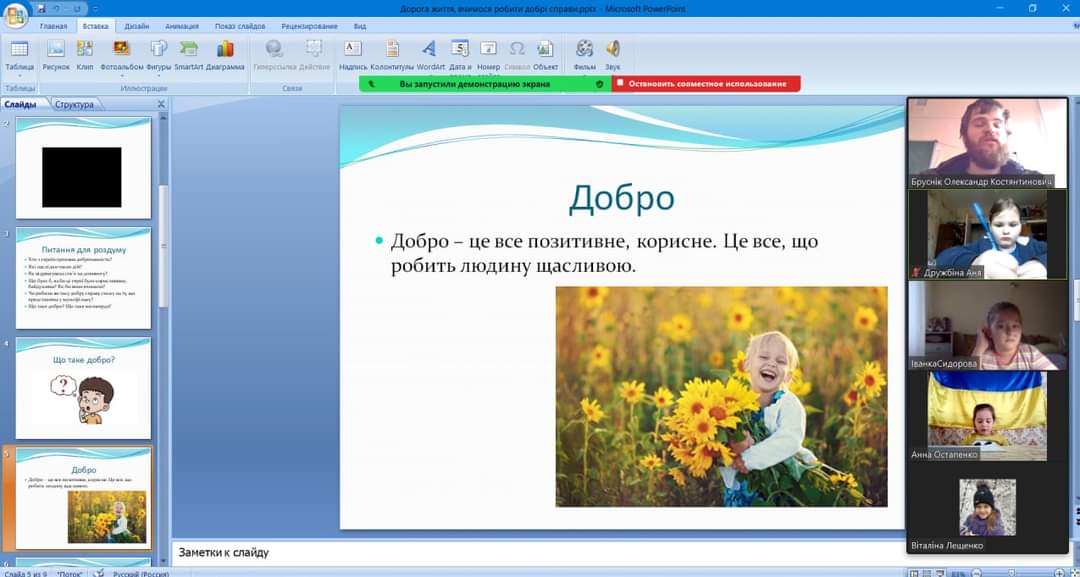Click the Колонтитулы header footer icon
This screenshot has width=1080, height=577.
tap(392, 55)
